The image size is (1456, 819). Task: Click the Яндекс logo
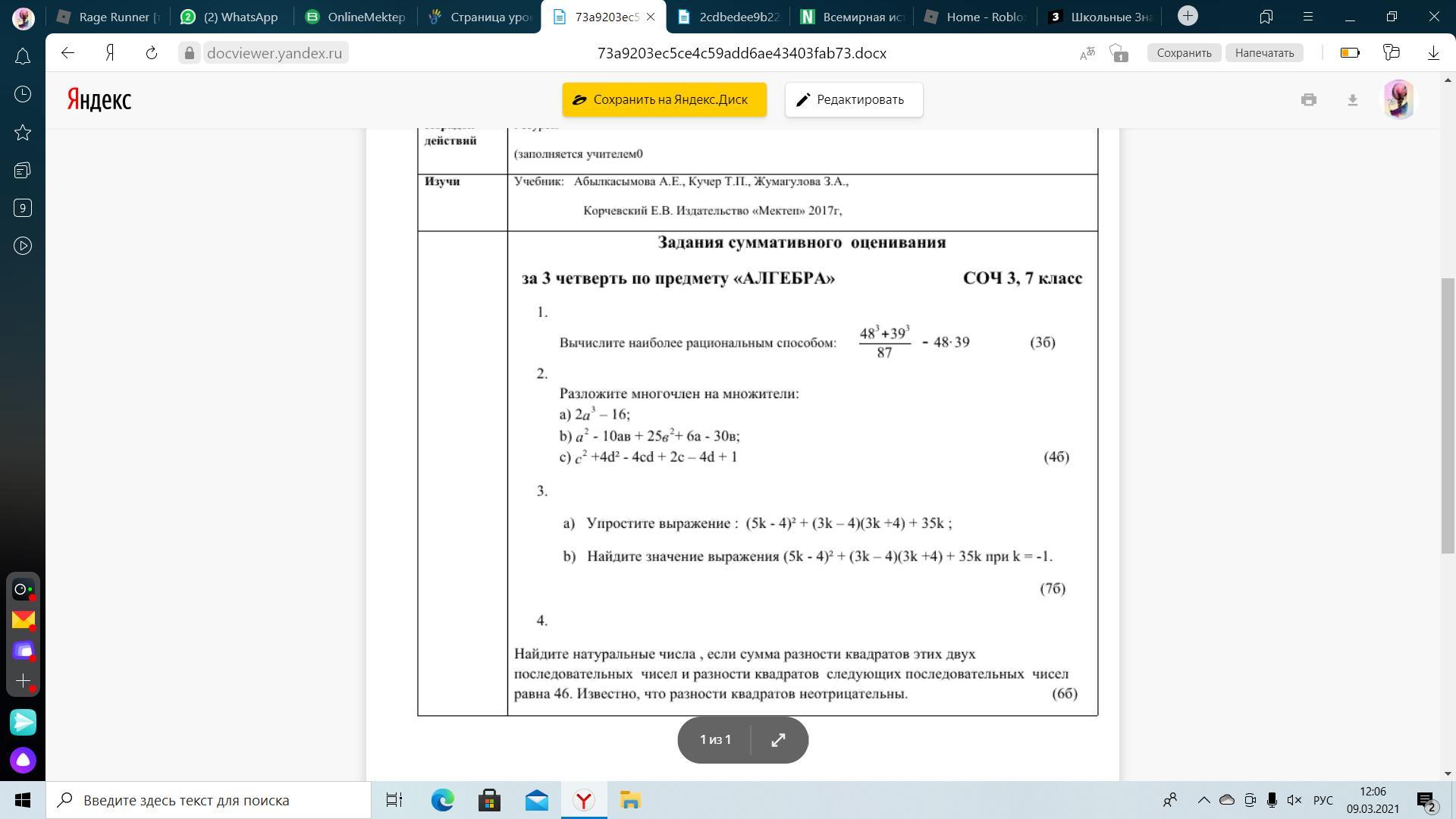pyautogui.click(x=99, y=99)
